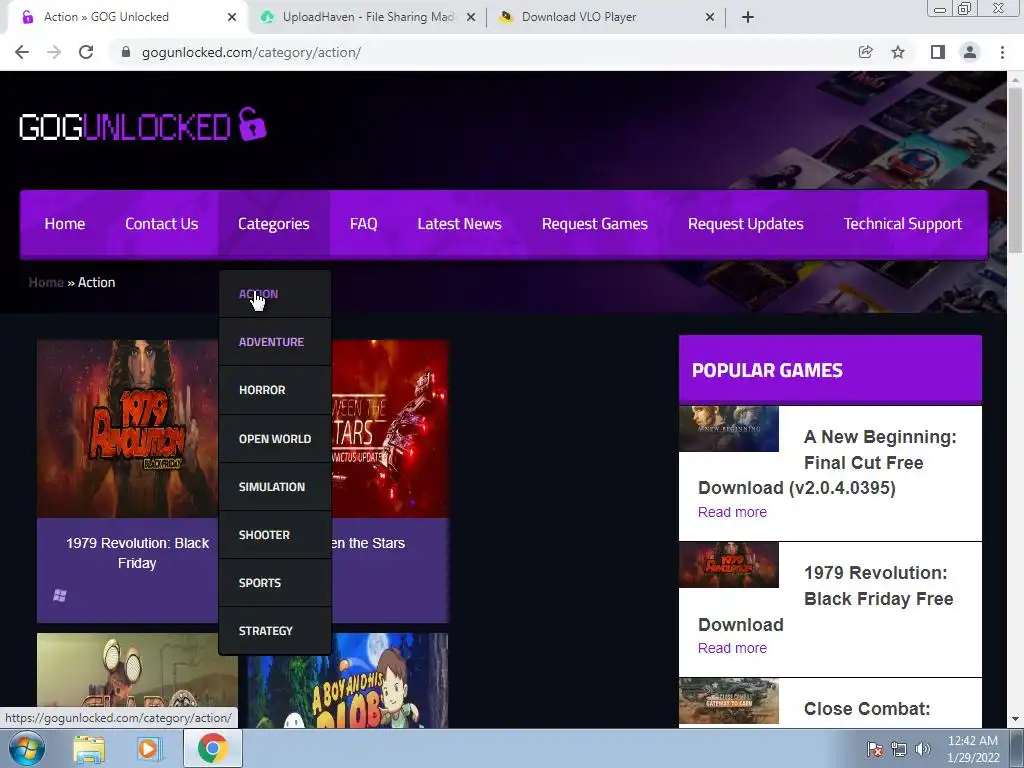Select Adventure in the Categories dropdown

tap(275, 342)
